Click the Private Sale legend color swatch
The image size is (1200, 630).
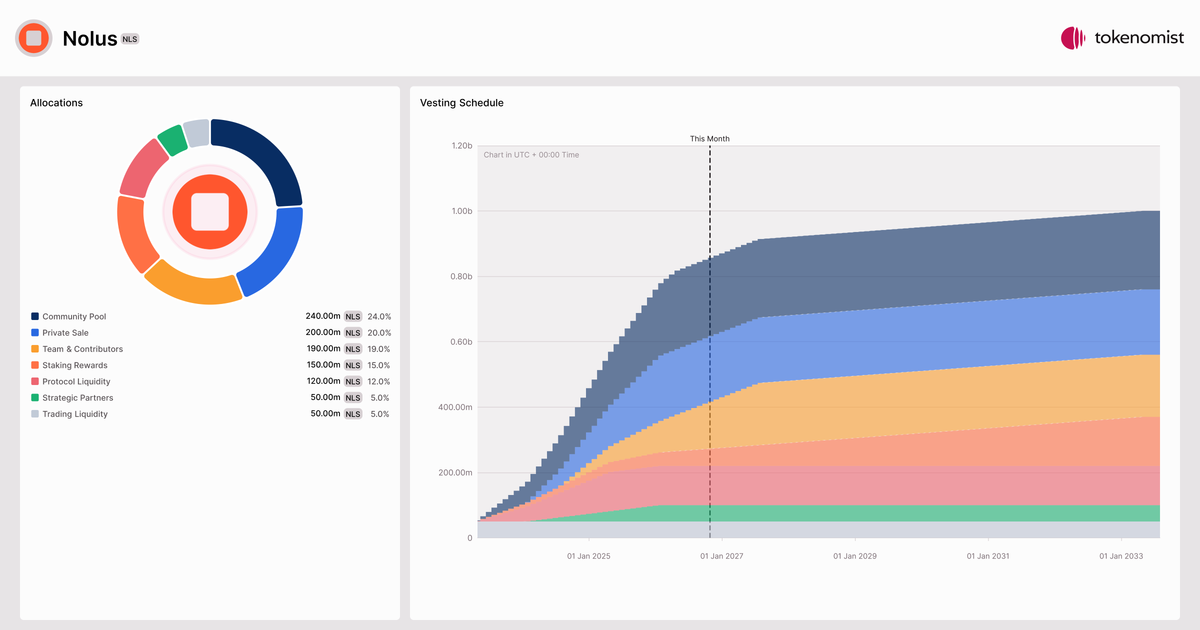click(x=35, y=333)
